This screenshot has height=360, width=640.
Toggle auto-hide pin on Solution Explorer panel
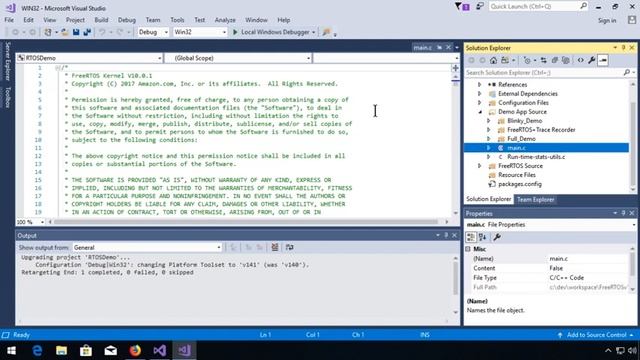pyautogui.click(x=623, y=48)
